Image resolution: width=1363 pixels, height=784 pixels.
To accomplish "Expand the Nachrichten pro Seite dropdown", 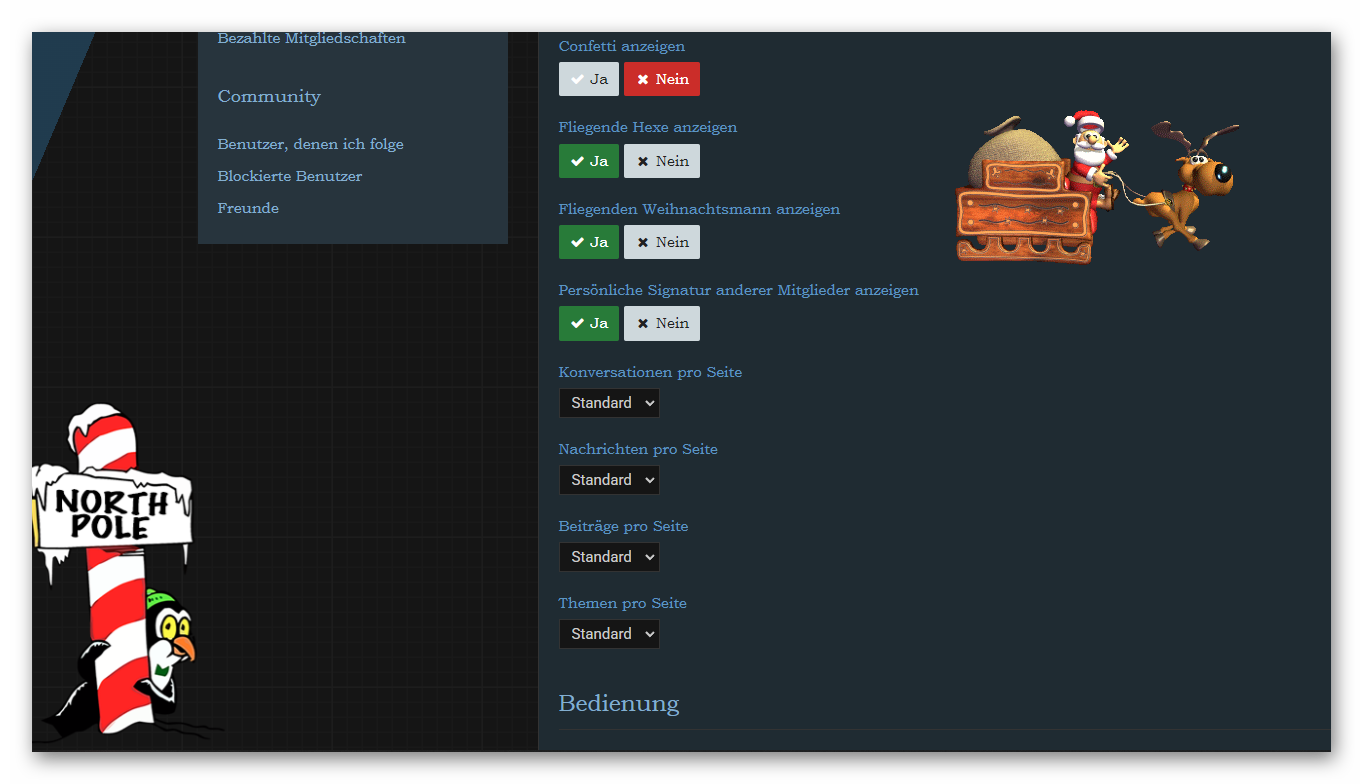I will 609,480.
